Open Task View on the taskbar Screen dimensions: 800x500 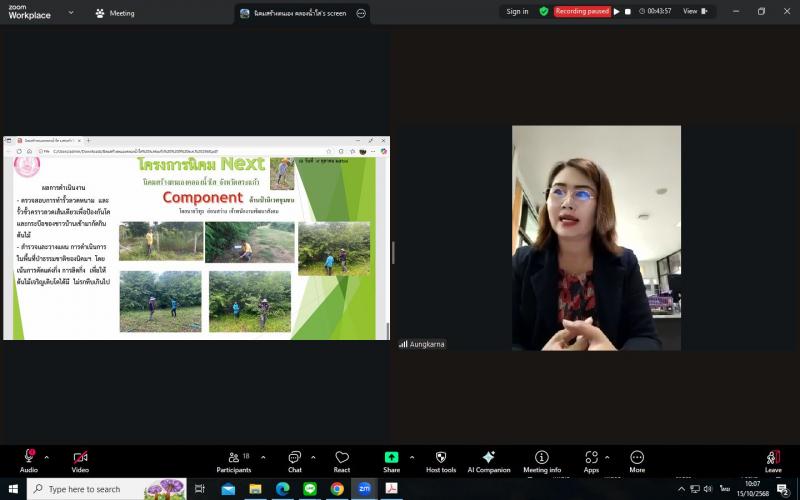click(199, 489)
